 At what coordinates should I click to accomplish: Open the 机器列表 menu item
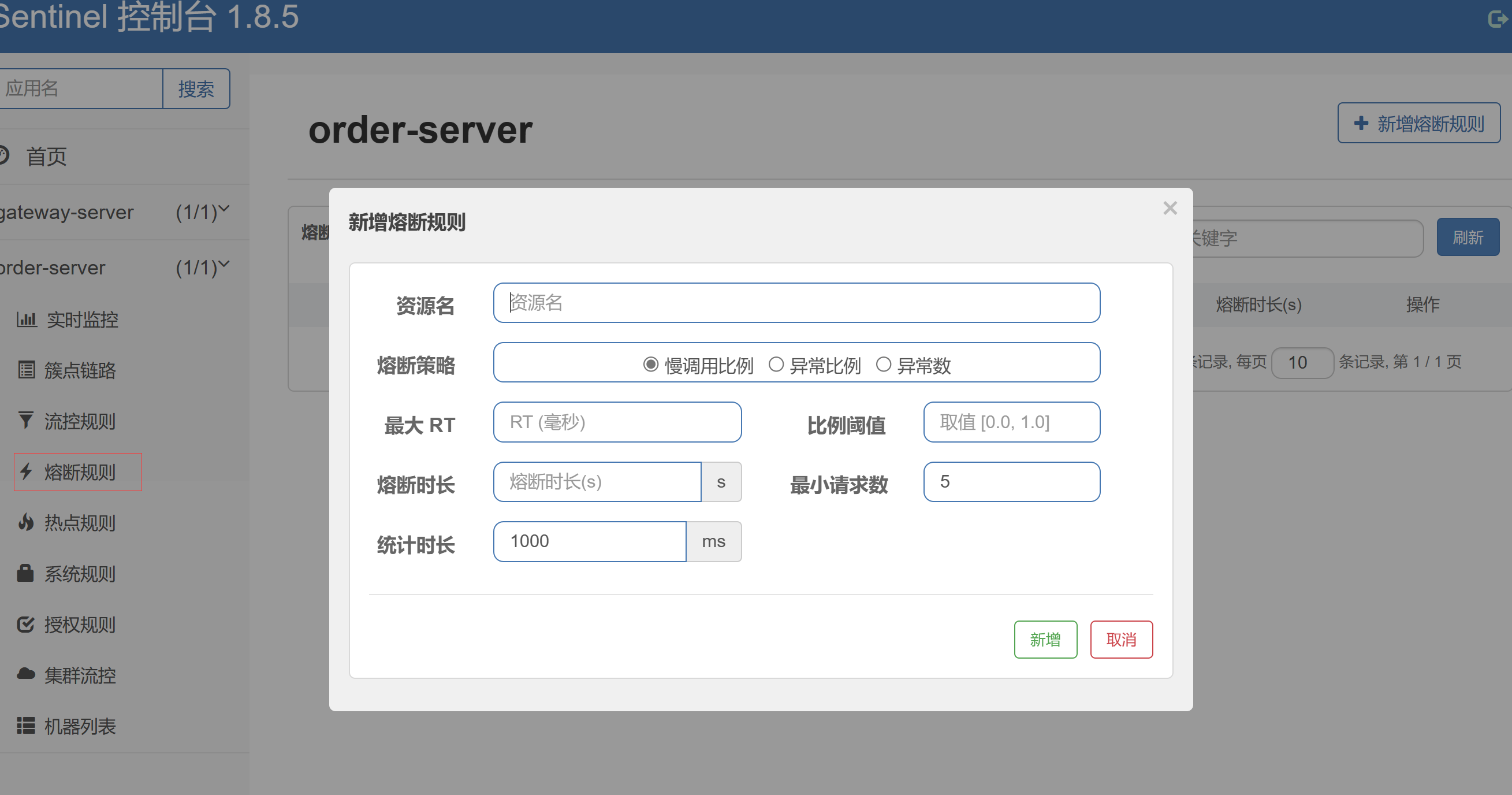pyautogui.click(x=80, y=726)
